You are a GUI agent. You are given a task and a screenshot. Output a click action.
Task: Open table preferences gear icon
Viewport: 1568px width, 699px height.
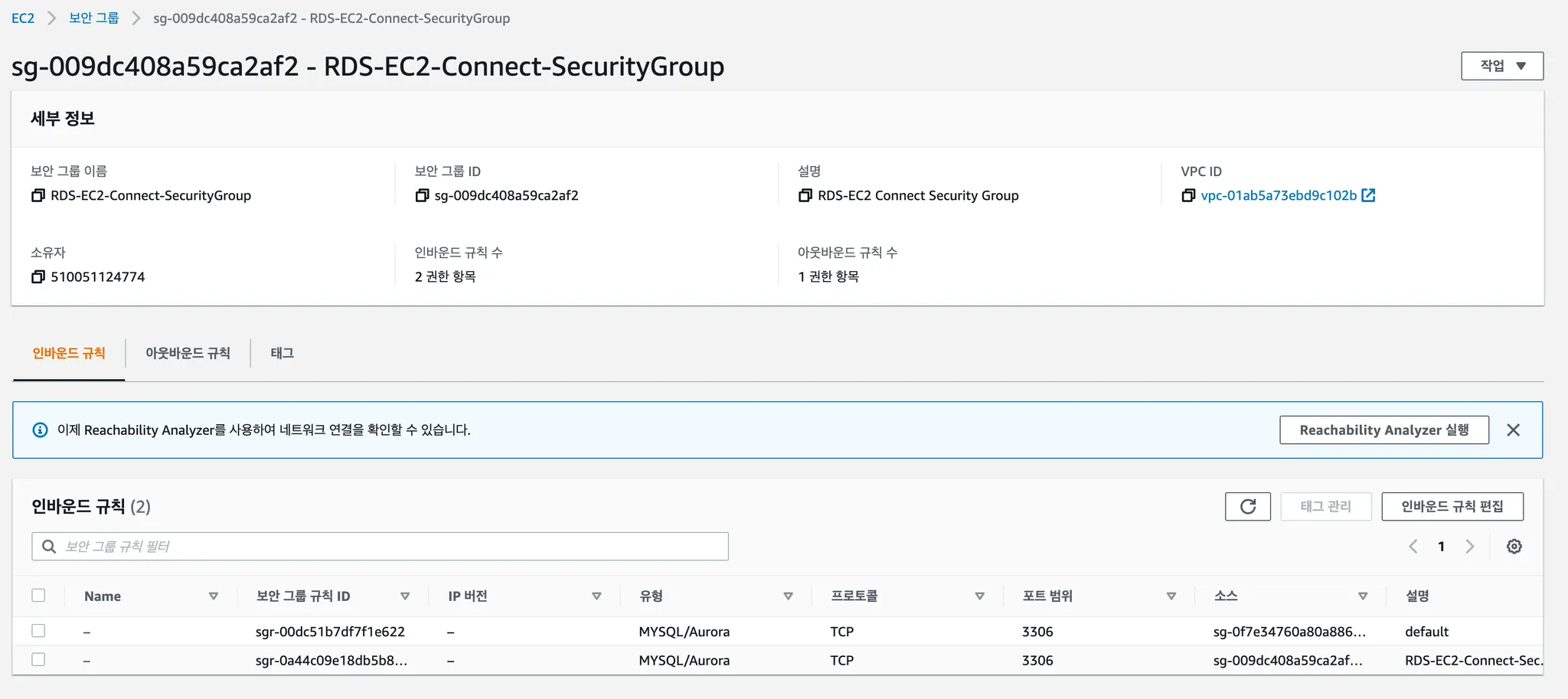click(x=1514, y=547)
